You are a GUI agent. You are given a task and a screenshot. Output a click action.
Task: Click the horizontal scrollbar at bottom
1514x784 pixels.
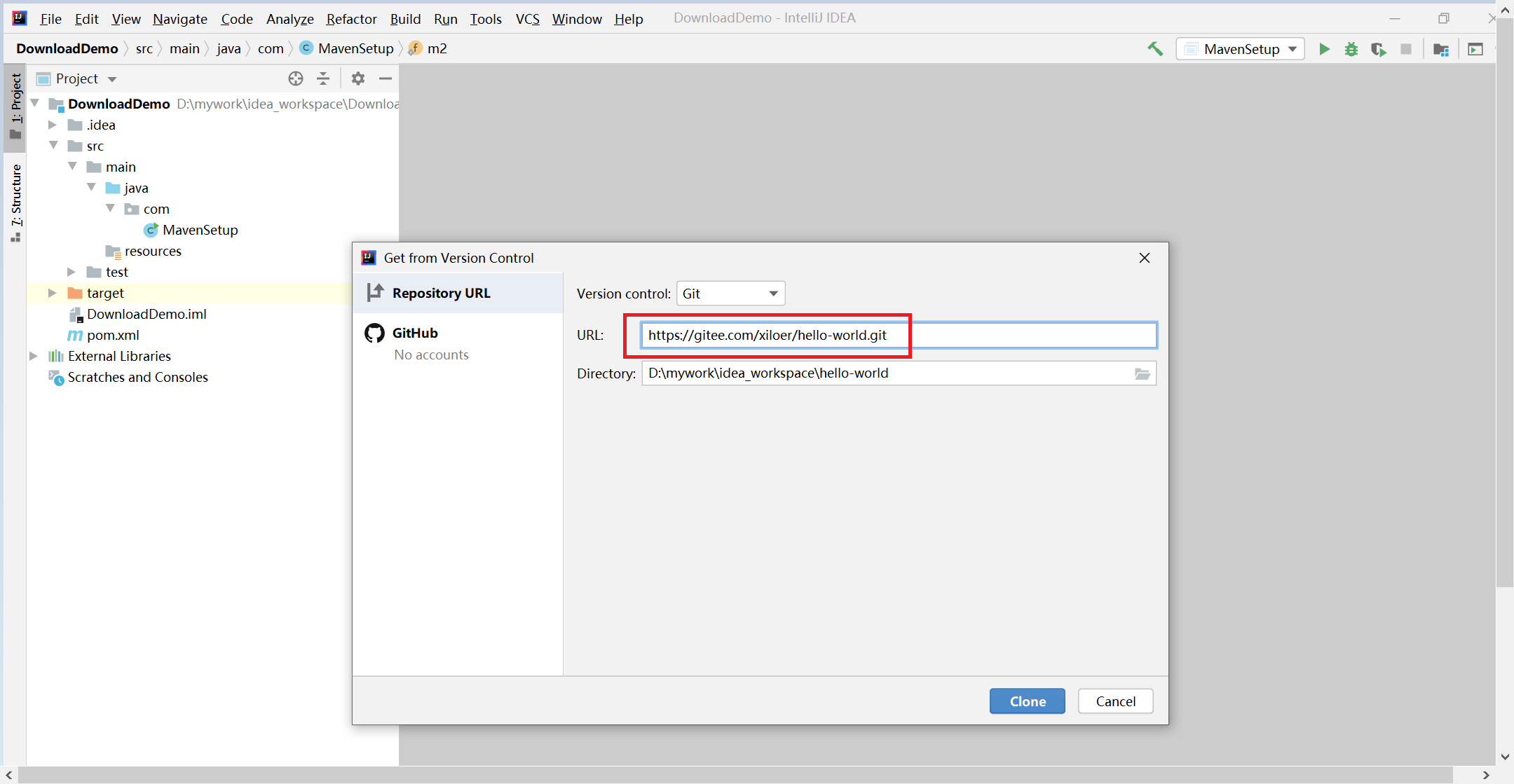tap(736, 775)
